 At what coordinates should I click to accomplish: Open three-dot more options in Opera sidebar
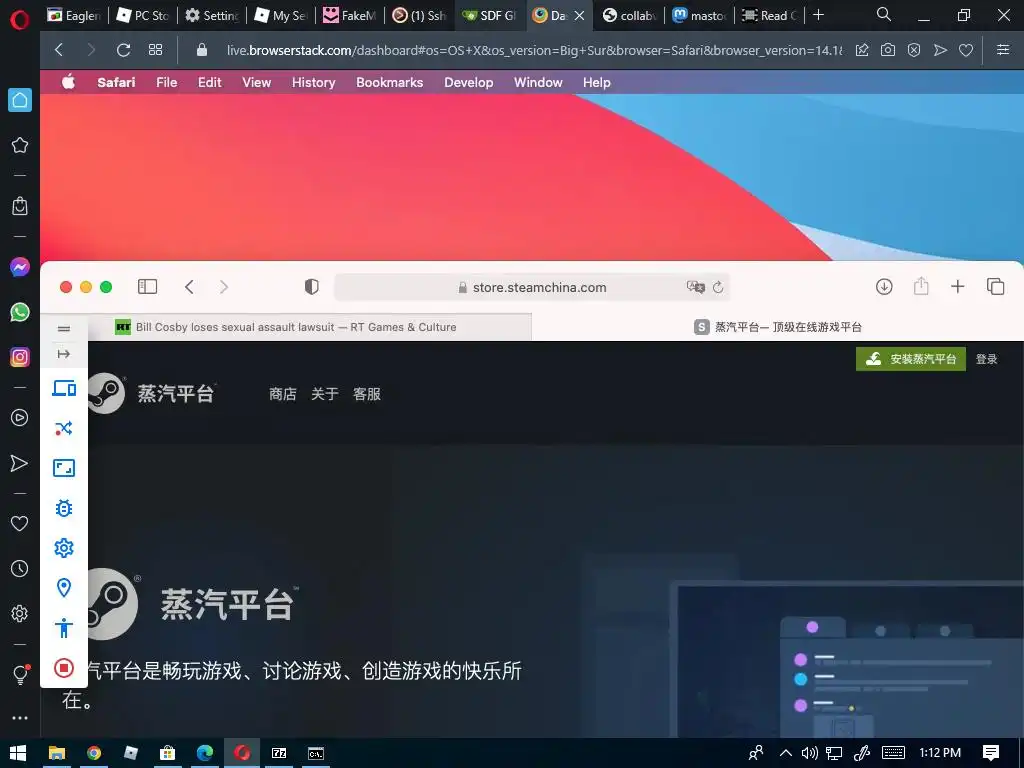point(20,718)
